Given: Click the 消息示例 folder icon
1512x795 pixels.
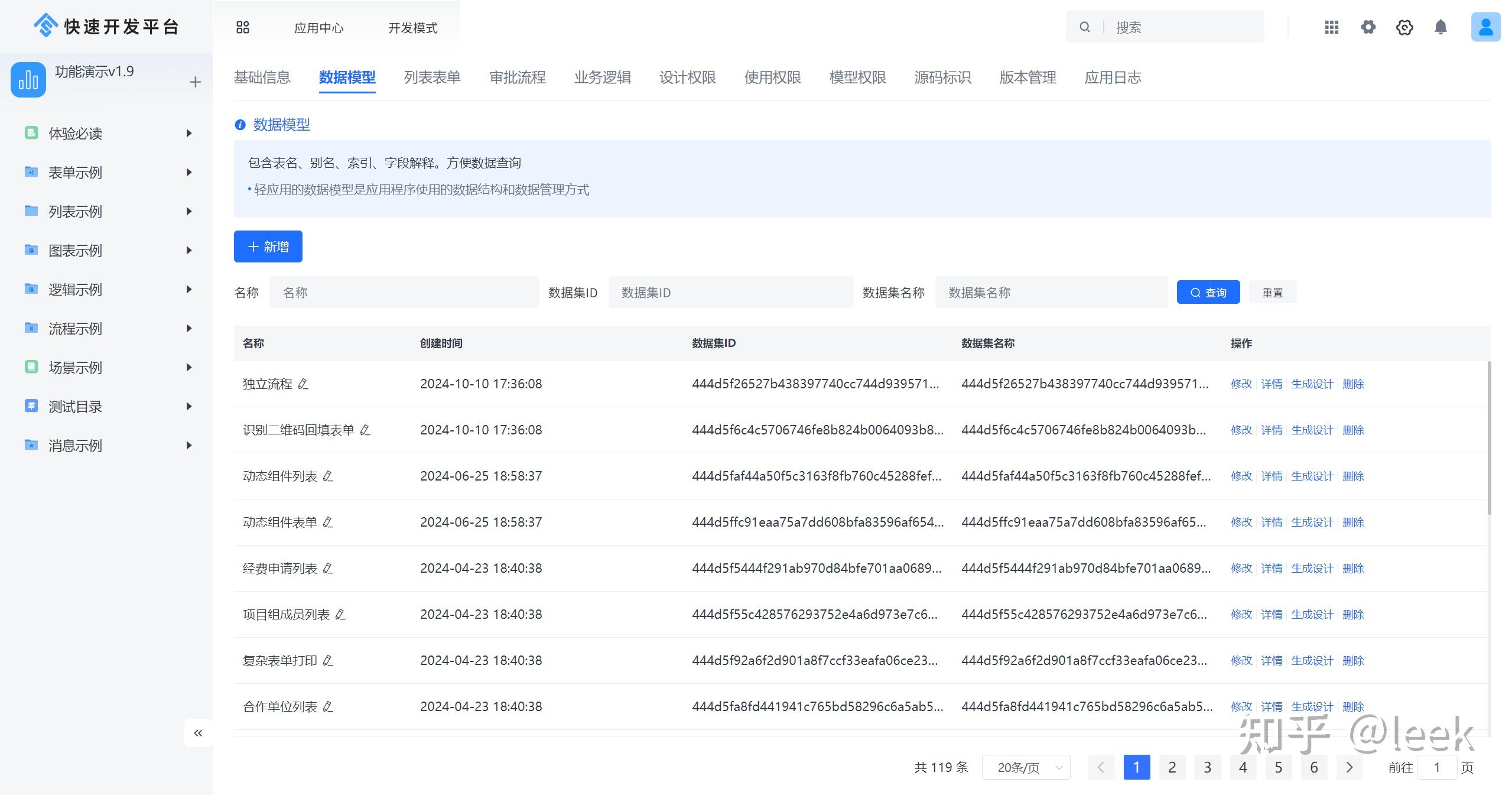Looking at the screenshot, I should point(31,445).
